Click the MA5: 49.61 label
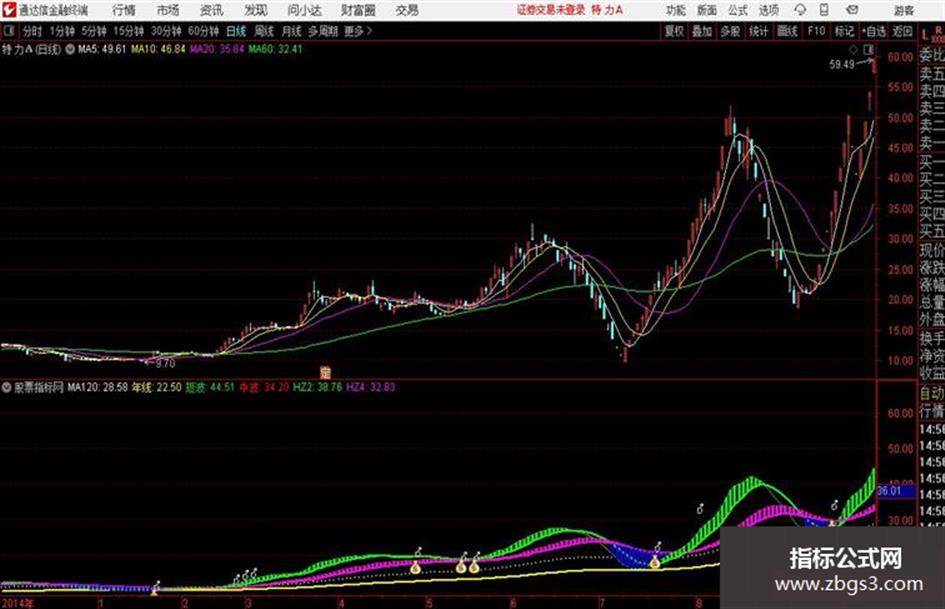 (102, 49)
